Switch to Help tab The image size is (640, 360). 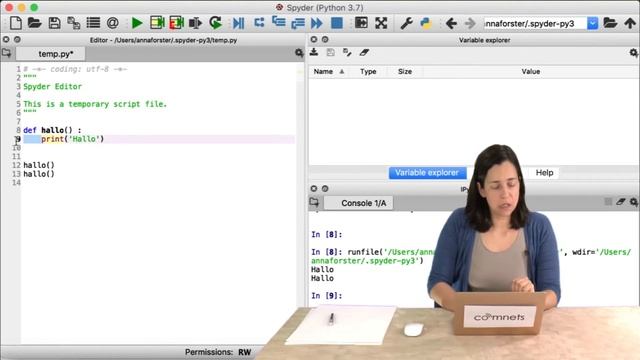(544, 173)
